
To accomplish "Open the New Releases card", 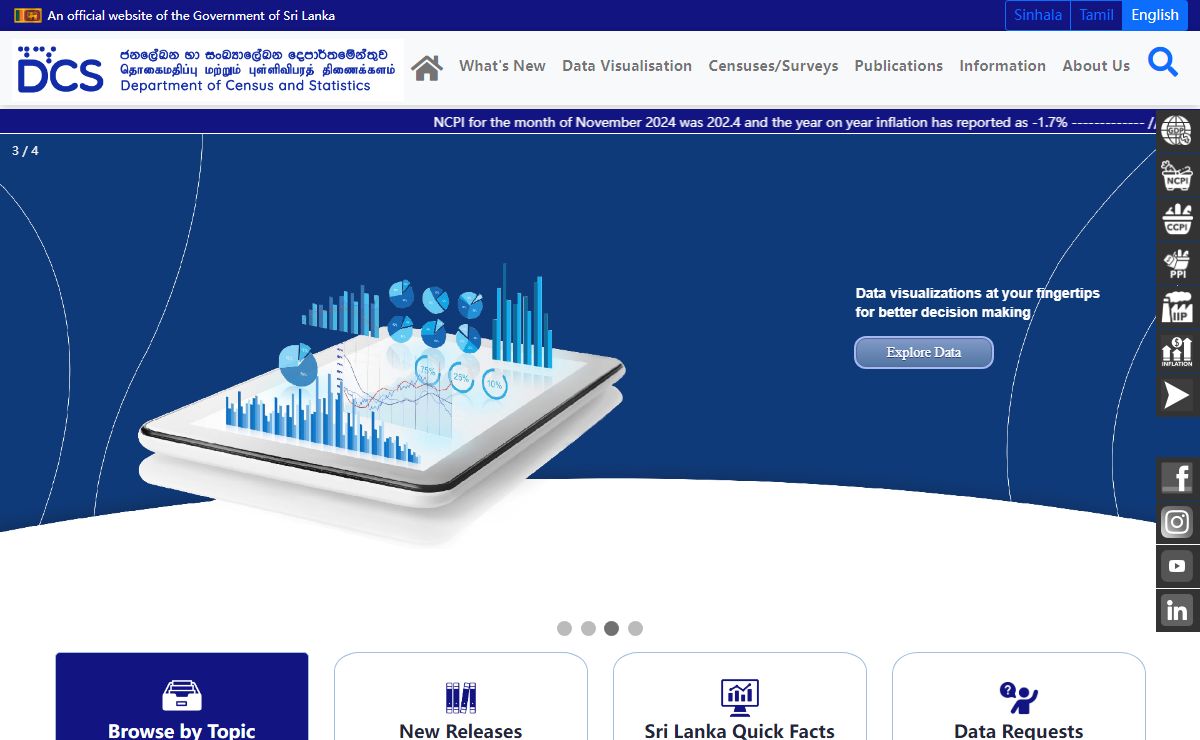I will click(x=461, y=697).
